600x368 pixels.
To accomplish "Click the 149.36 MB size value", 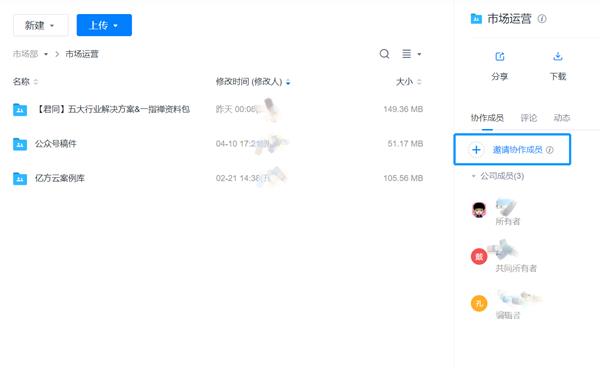I will [x=403, y=109].
